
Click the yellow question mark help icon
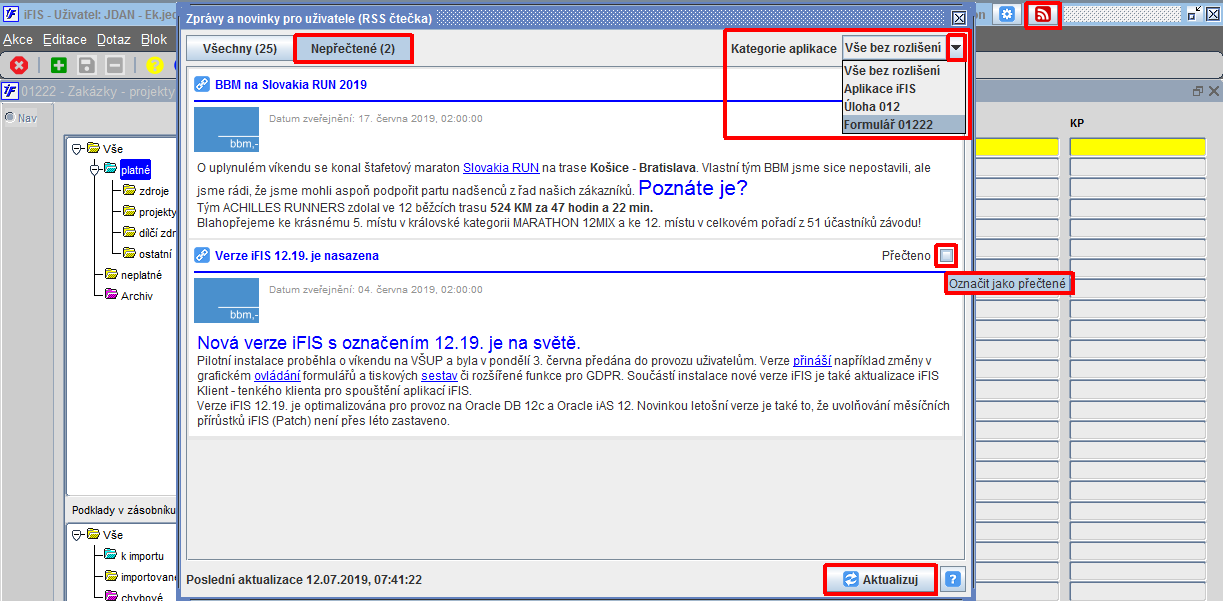tap(154, 65)
